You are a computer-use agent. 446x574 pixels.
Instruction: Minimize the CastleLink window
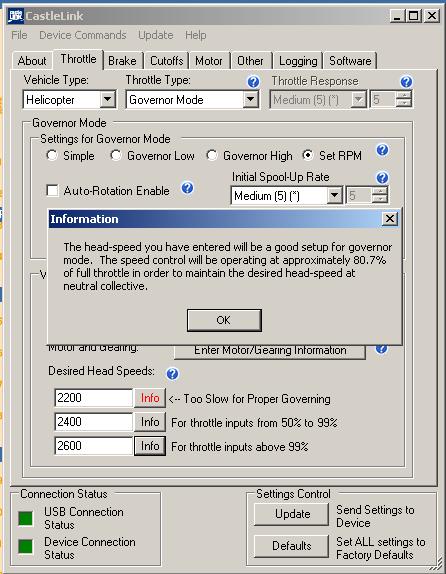[397, 16]
